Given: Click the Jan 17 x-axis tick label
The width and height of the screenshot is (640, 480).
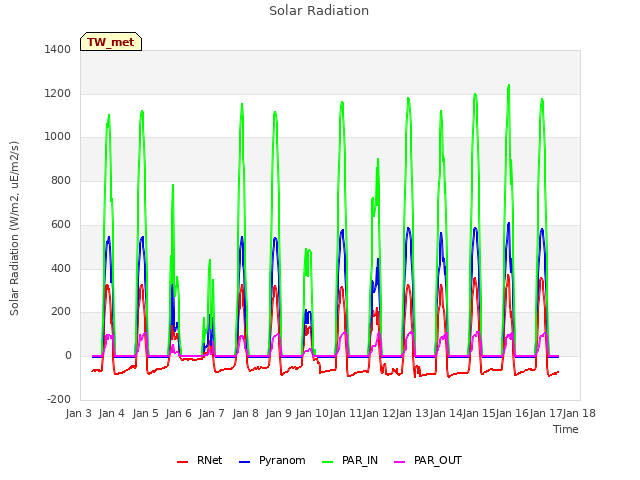Looking at the screenshot, I should coord(546,413).
